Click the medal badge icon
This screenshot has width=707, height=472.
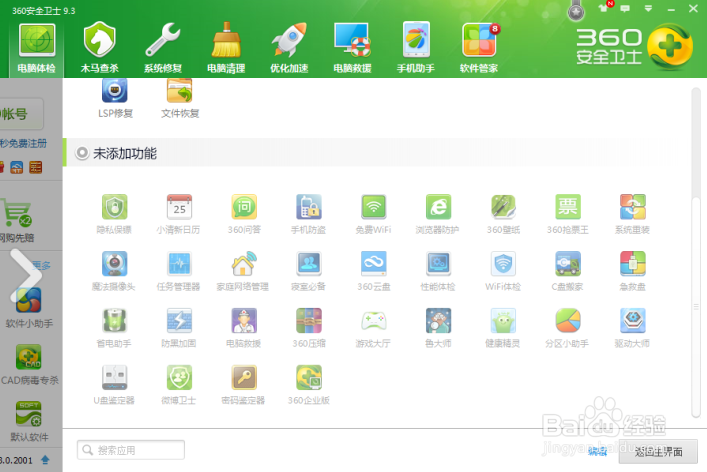point(576,11)
